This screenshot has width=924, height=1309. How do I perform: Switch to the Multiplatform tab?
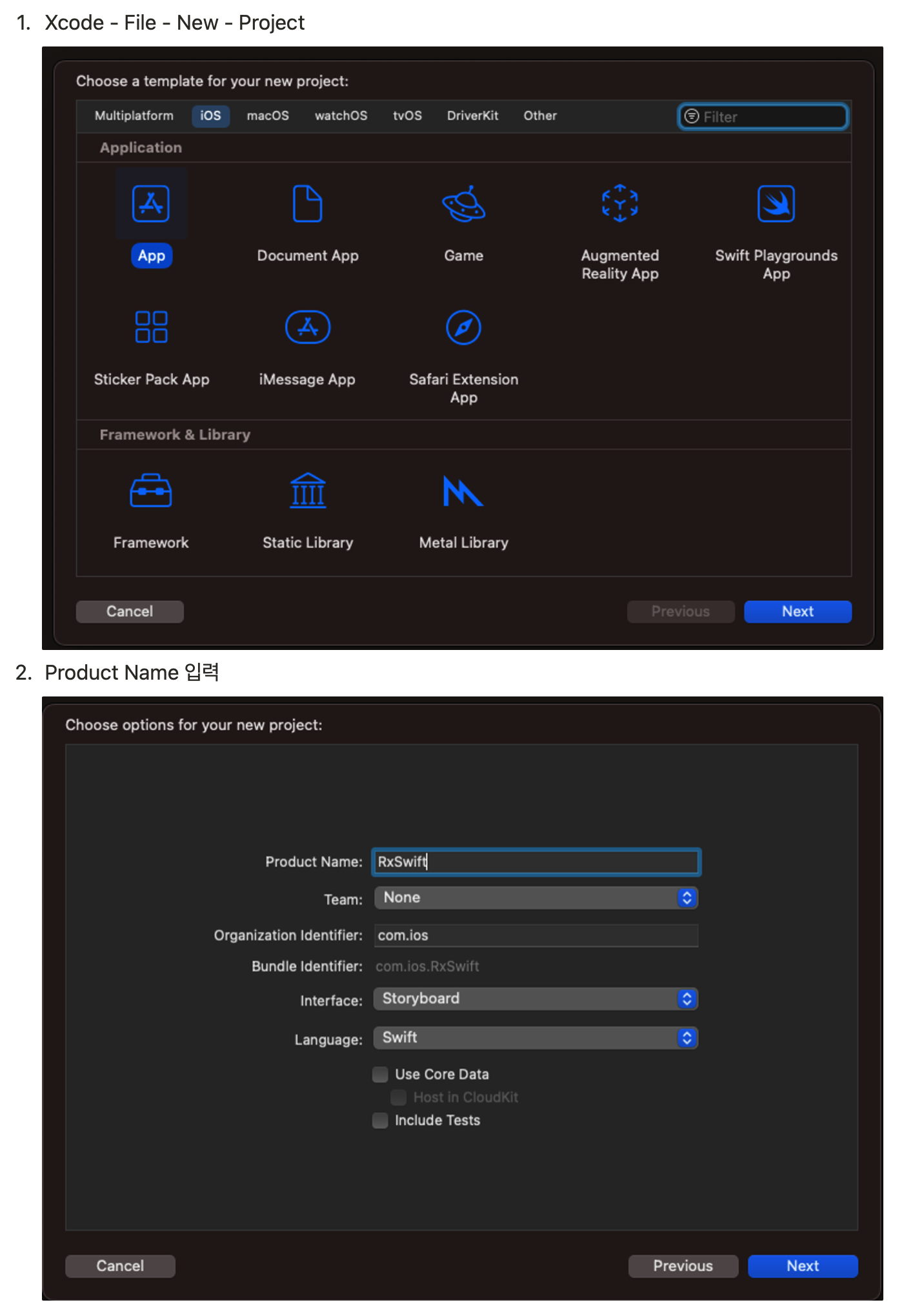tap(134, 116)
